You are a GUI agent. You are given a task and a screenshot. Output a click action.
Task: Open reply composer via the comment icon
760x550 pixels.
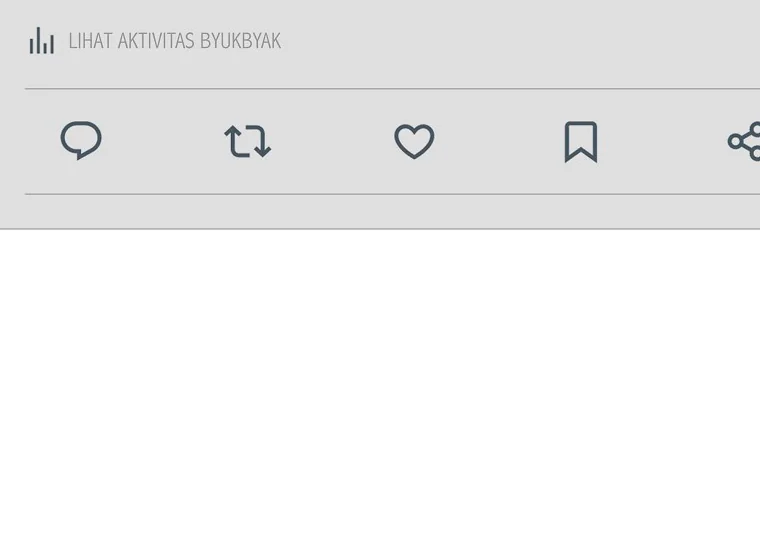tap(81, 140)
